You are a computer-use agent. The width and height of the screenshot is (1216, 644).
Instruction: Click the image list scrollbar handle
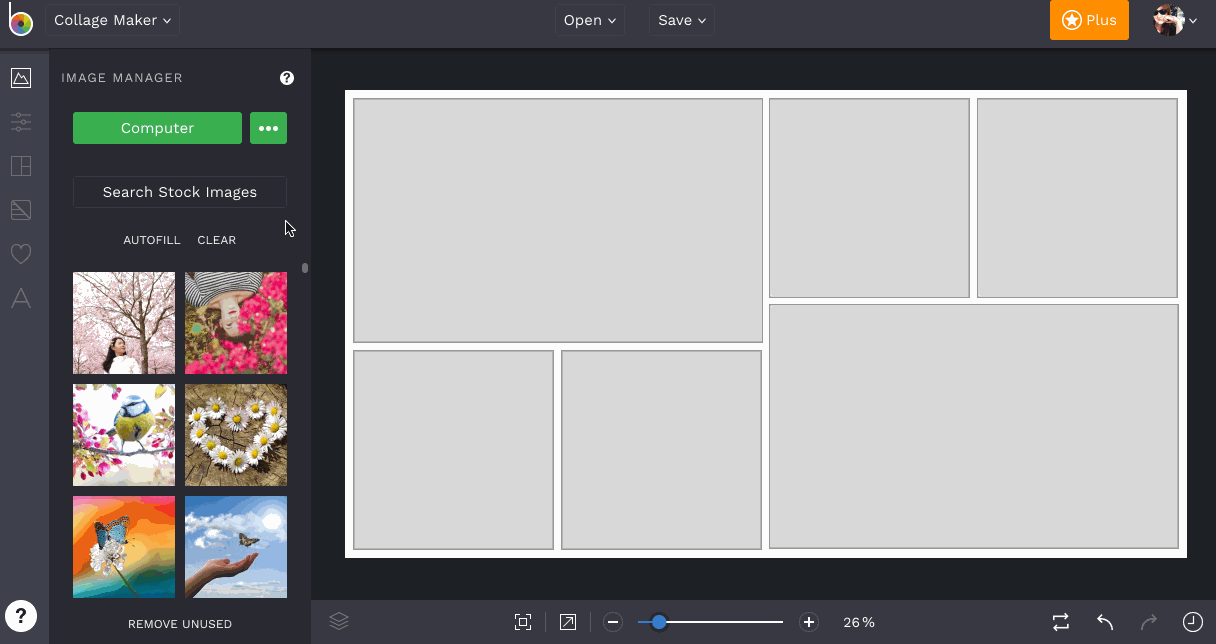(305, 268)
